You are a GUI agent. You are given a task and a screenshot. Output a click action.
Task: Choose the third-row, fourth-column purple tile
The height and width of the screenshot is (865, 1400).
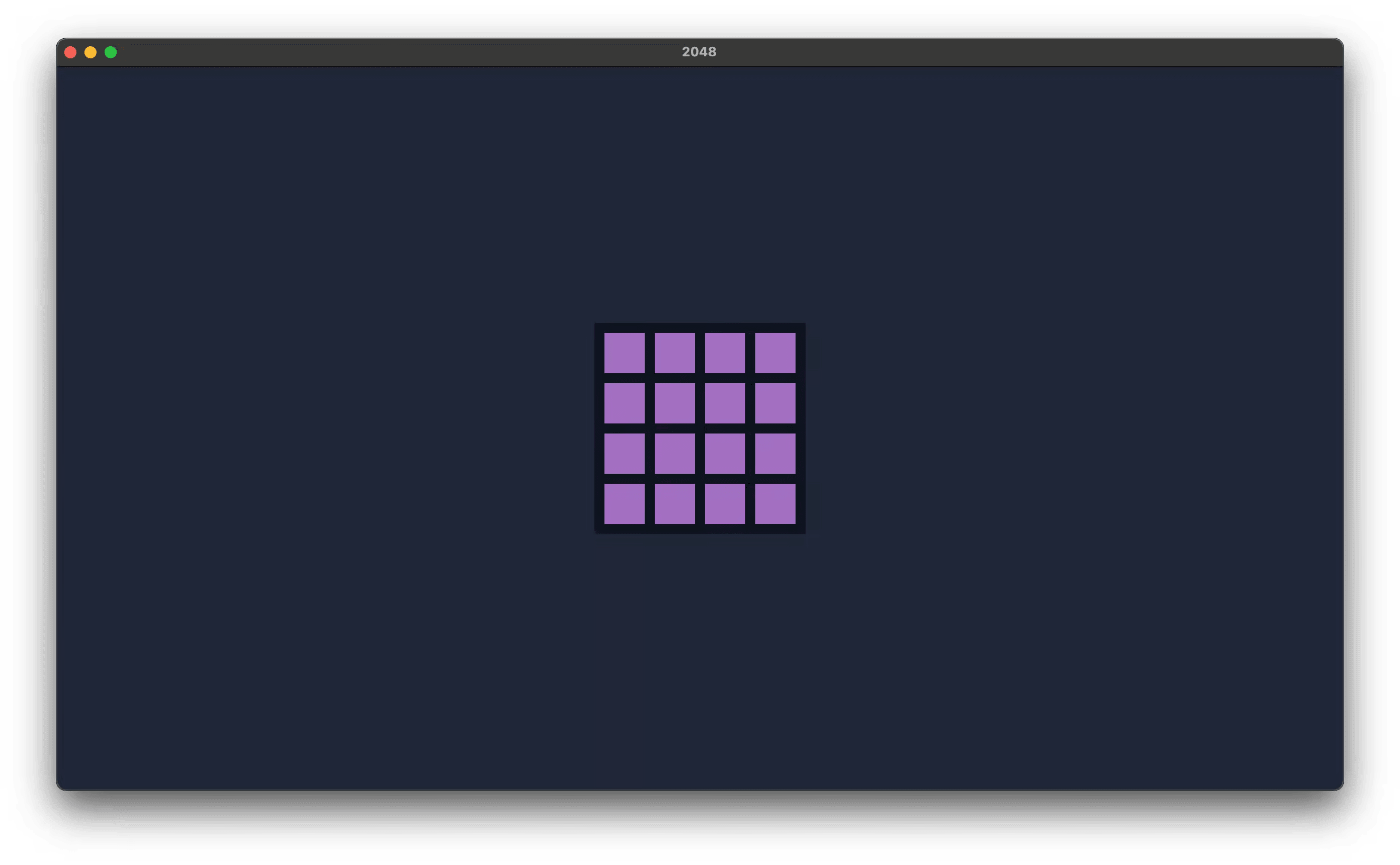tap(775, 454)
